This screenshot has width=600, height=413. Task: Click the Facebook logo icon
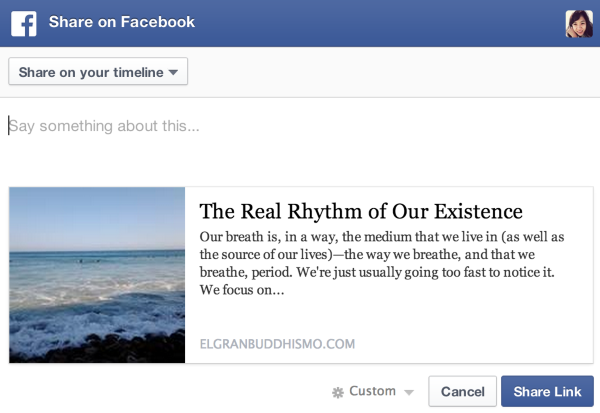[x=24, y=22]
